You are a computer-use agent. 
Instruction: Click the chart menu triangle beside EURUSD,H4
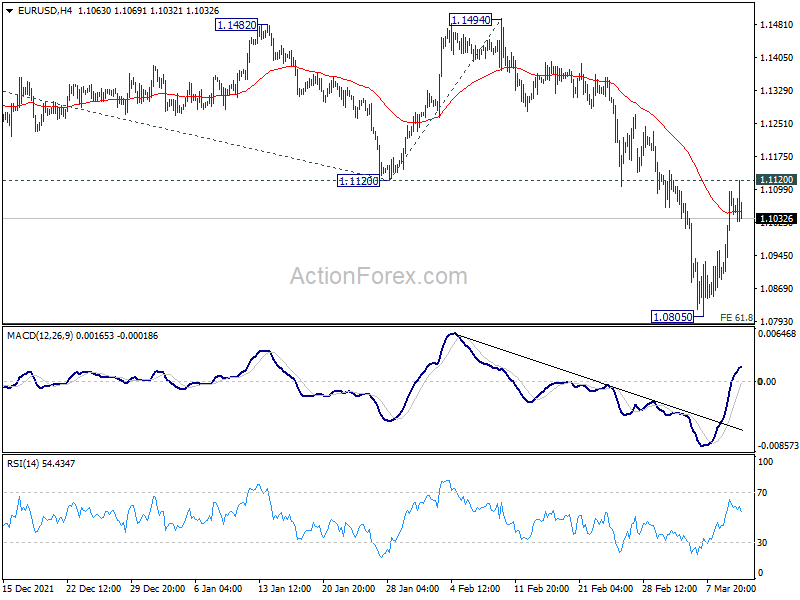10,10
